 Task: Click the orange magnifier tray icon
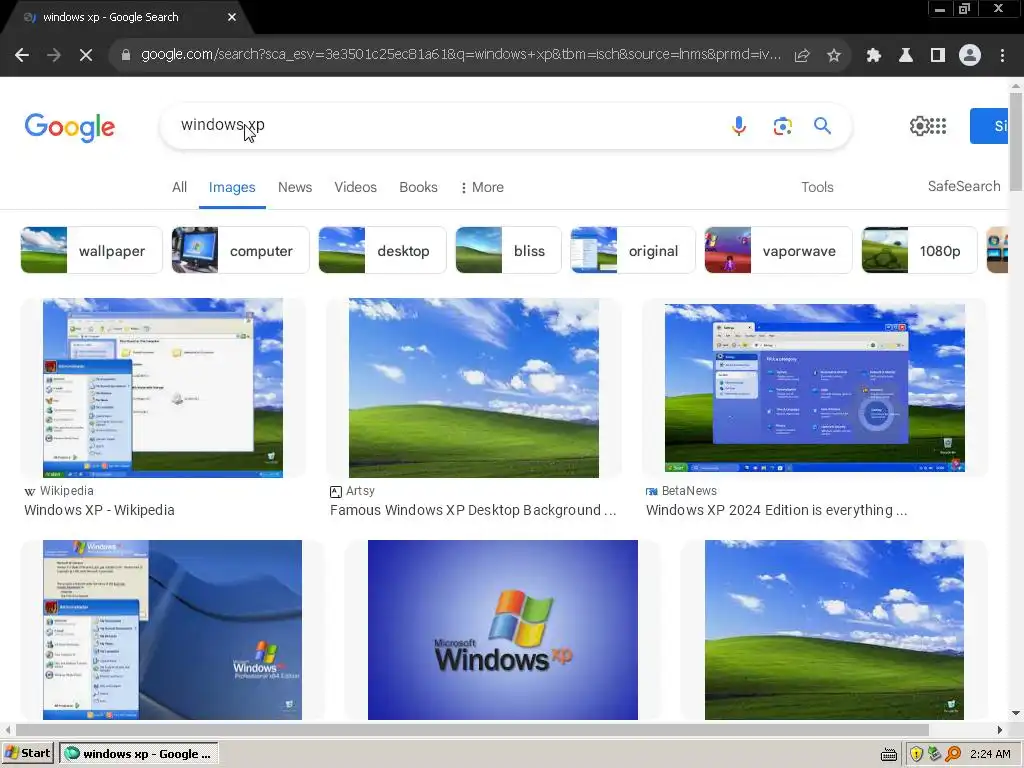coord(953,754)
